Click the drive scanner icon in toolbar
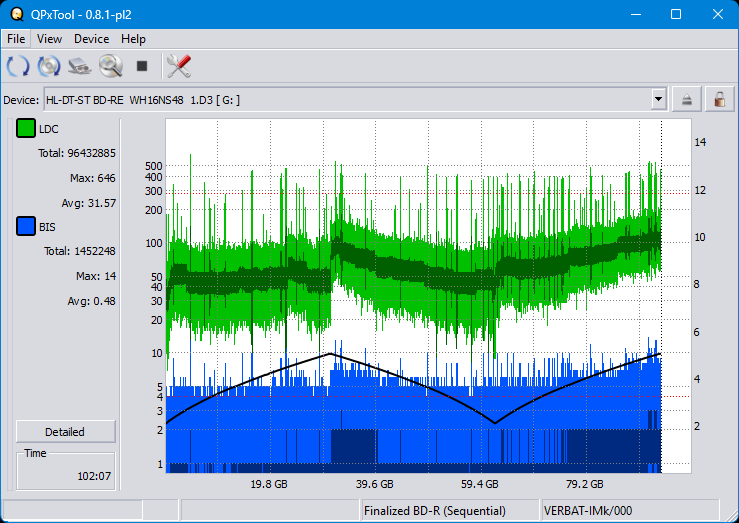The width and height of the screenshot is (739, 523). [x=80, y=67]
